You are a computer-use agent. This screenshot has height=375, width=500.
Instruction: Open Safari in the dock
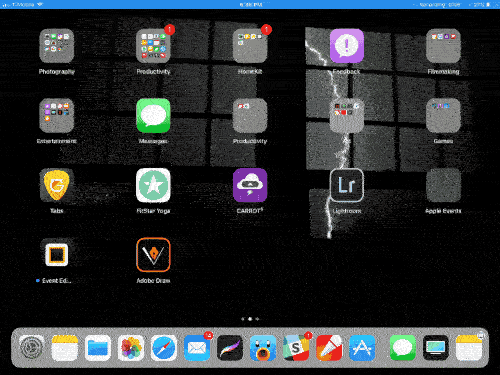[164, 348]
